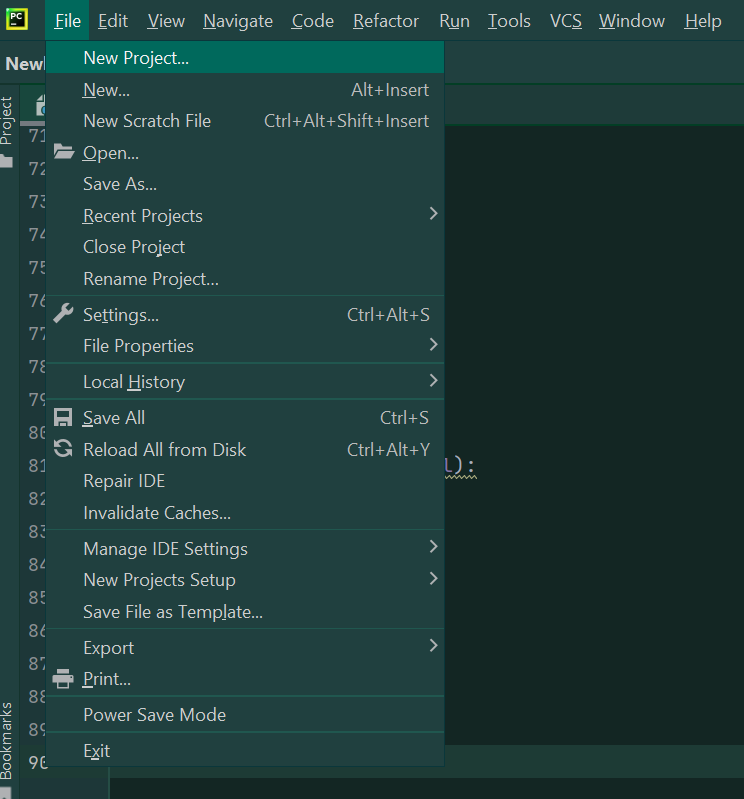This screenshot has width=744, height=799.
Task: Expand the File Properties submenu arrow
Action: (x=433, y=344)
